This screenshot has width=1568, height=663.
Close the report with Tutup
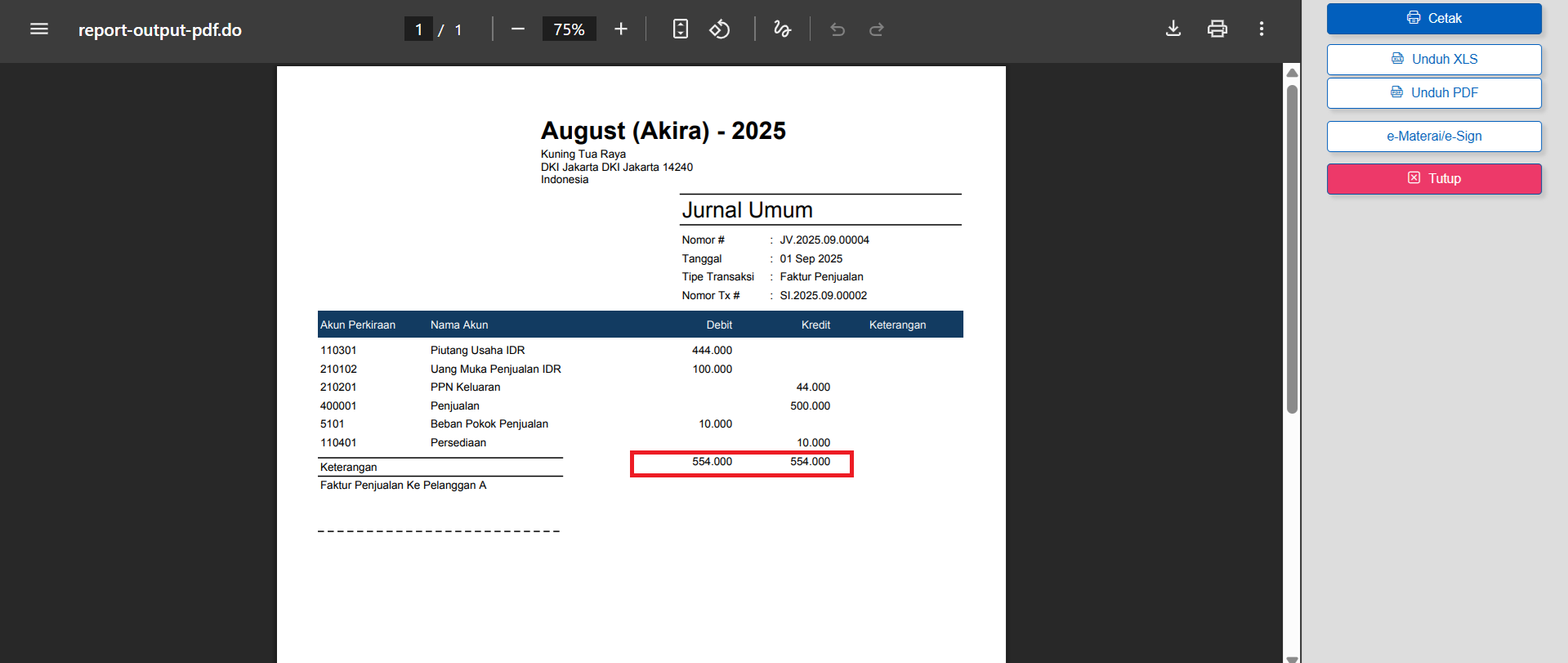[1434, 179]
